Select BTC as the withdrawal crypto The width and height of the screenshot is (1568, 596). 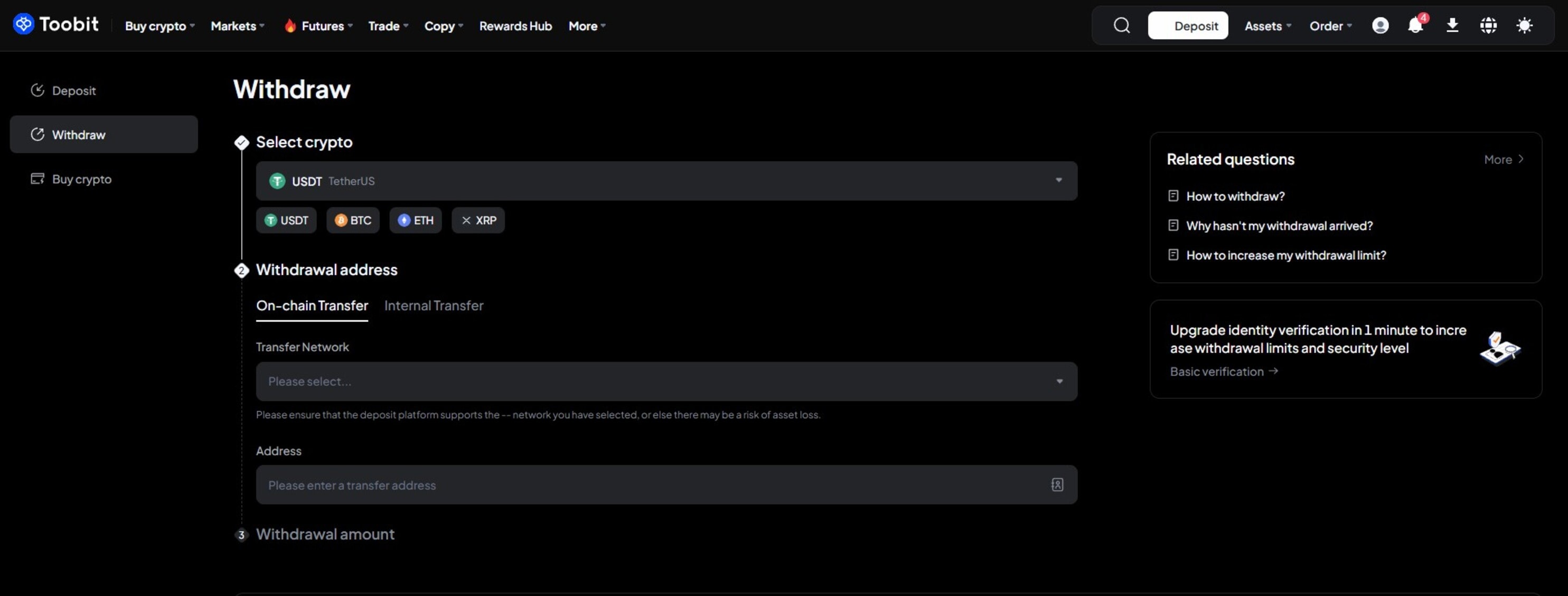353,220
